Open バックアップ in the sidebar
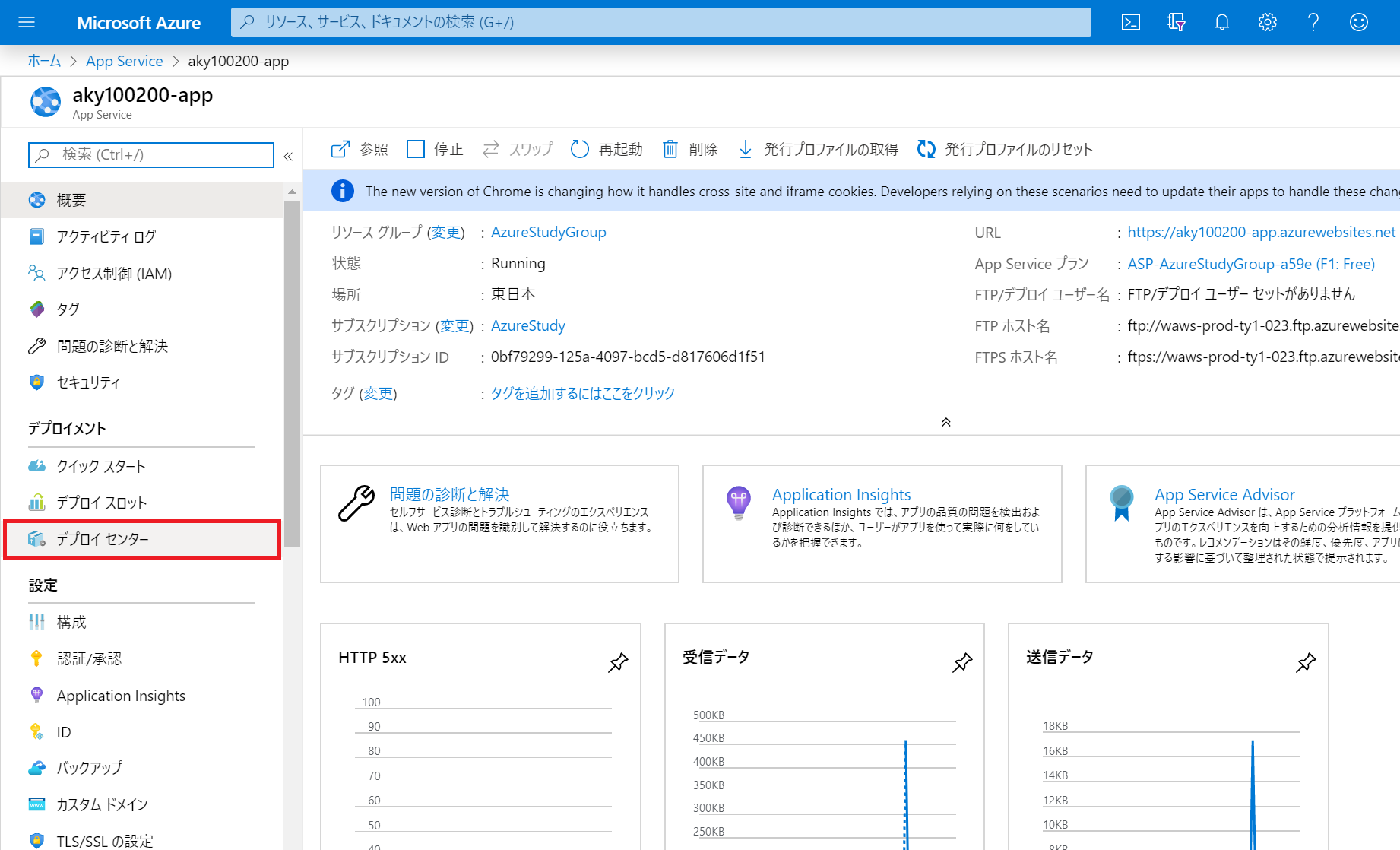The width and height of the screenshot is (1400, 850). point(141,768)
